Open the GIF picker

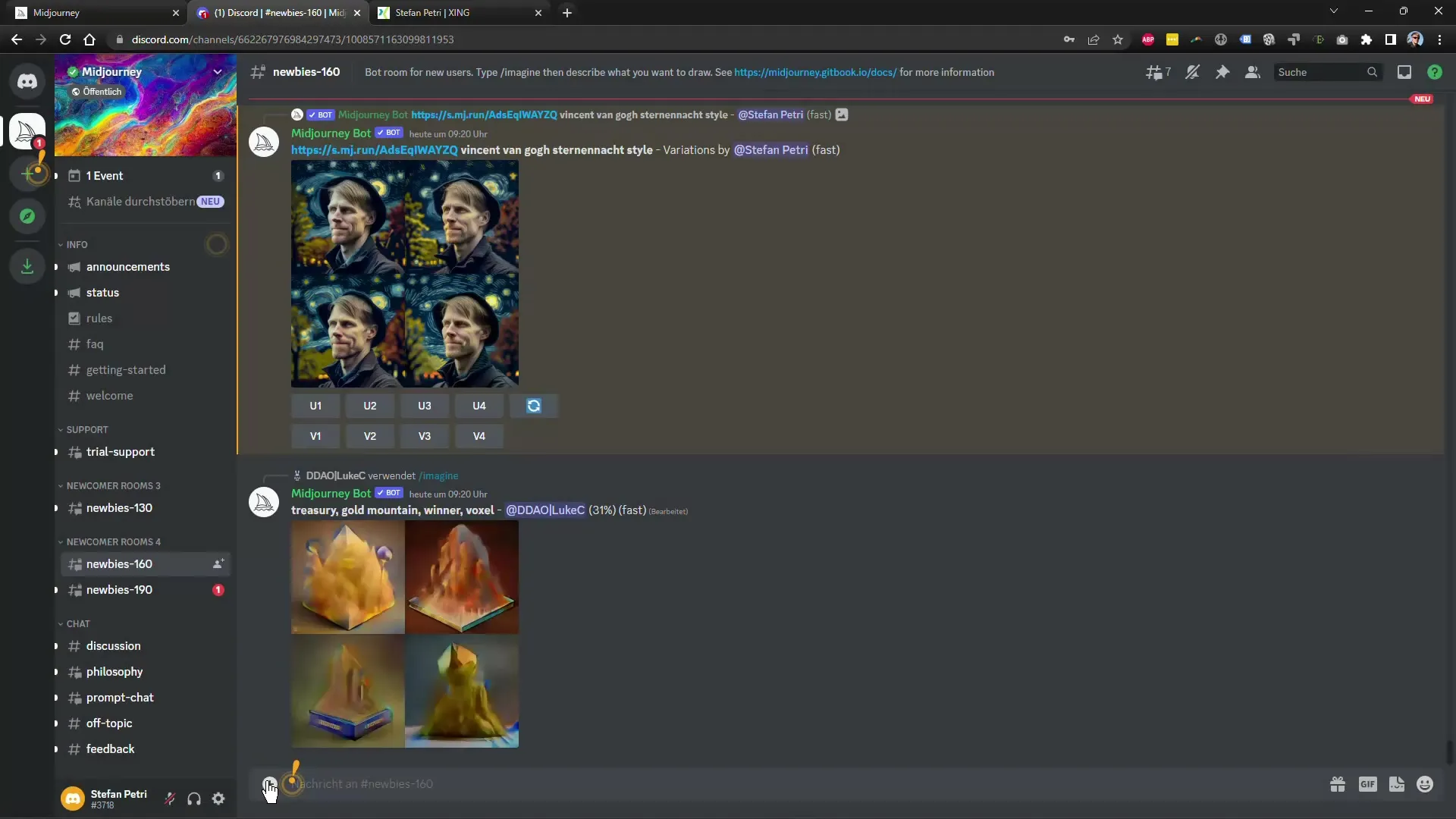pos(1368,784)
